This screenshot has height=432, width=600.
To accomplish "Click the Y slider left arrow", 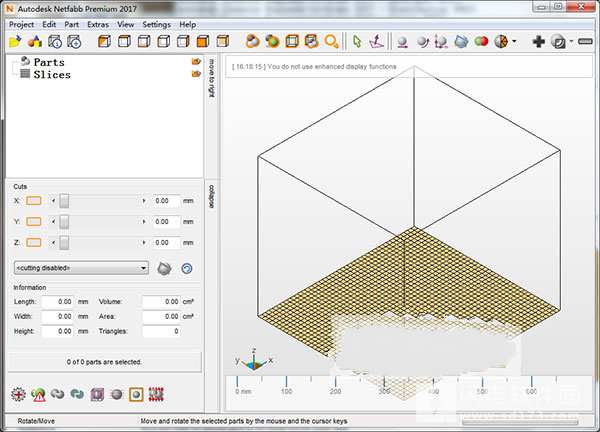I will click(x=54, y=222).
